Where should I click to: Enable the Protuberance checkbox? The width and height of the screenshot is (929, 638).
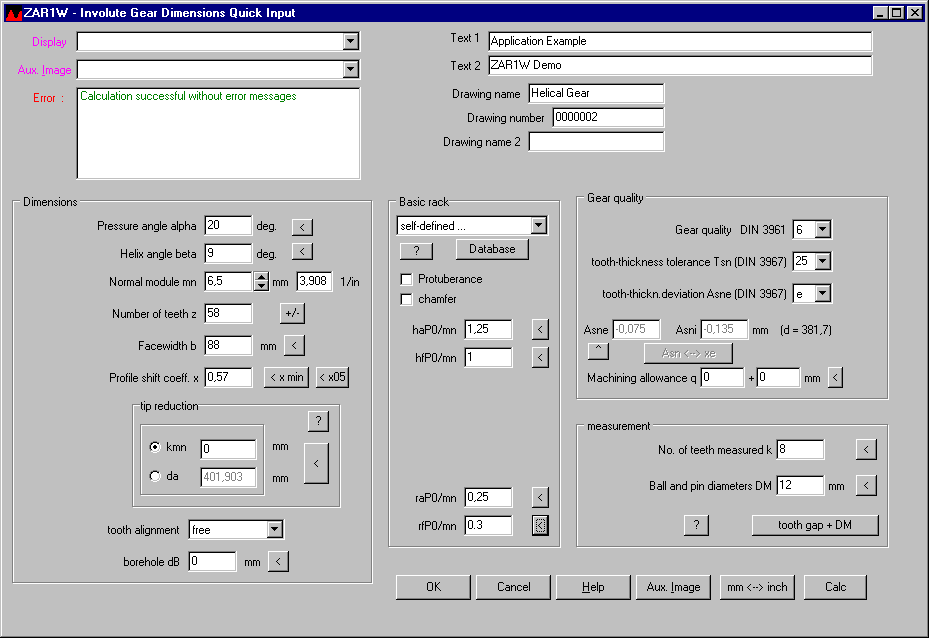407,279
